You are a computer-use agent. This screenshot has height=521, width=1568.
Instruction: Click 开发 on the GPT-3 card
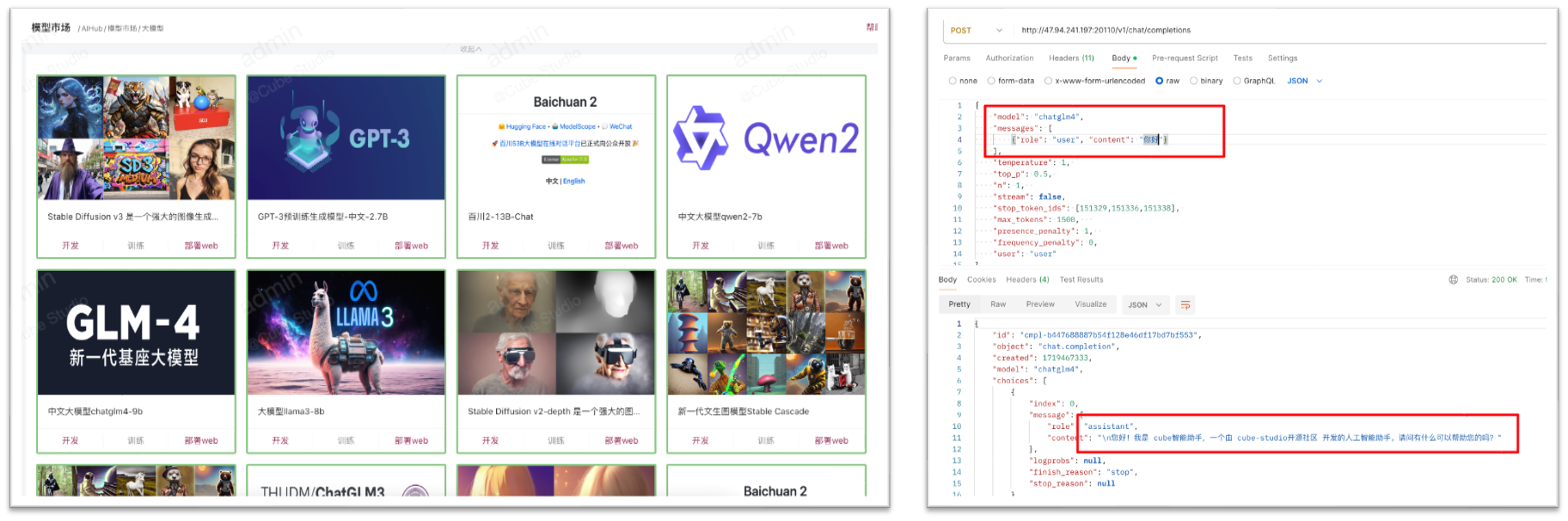(280, 246)
